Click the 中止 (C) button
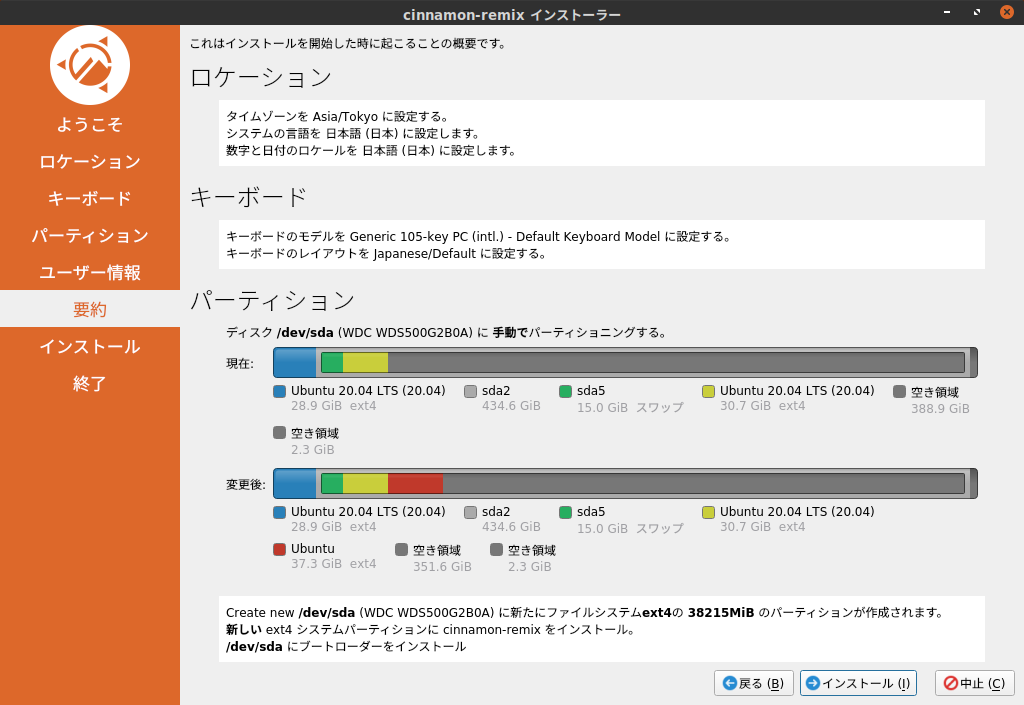1024x705 pixels. tap(974, 683)
